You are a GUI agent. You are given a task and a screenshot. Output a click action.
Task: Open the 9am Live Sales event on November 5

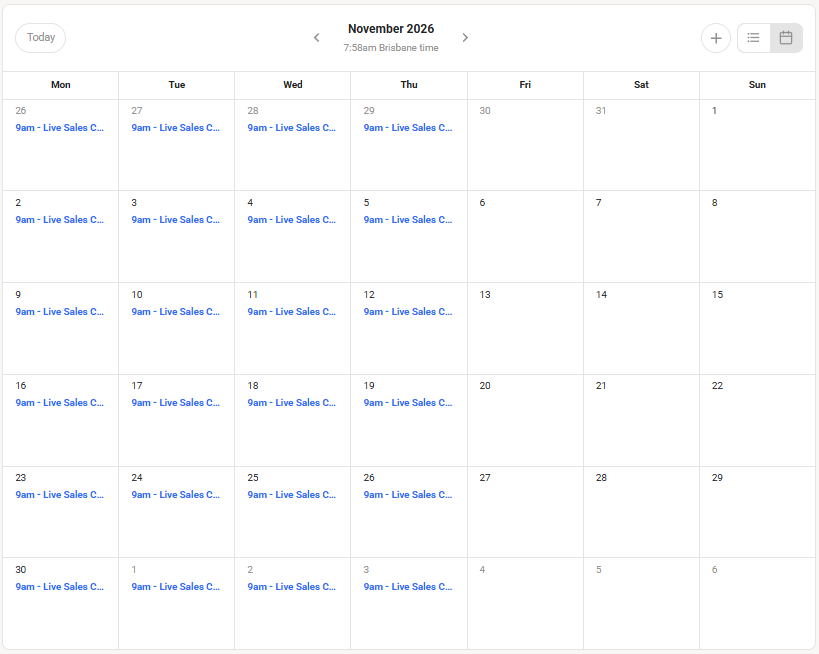click(408, 220)
